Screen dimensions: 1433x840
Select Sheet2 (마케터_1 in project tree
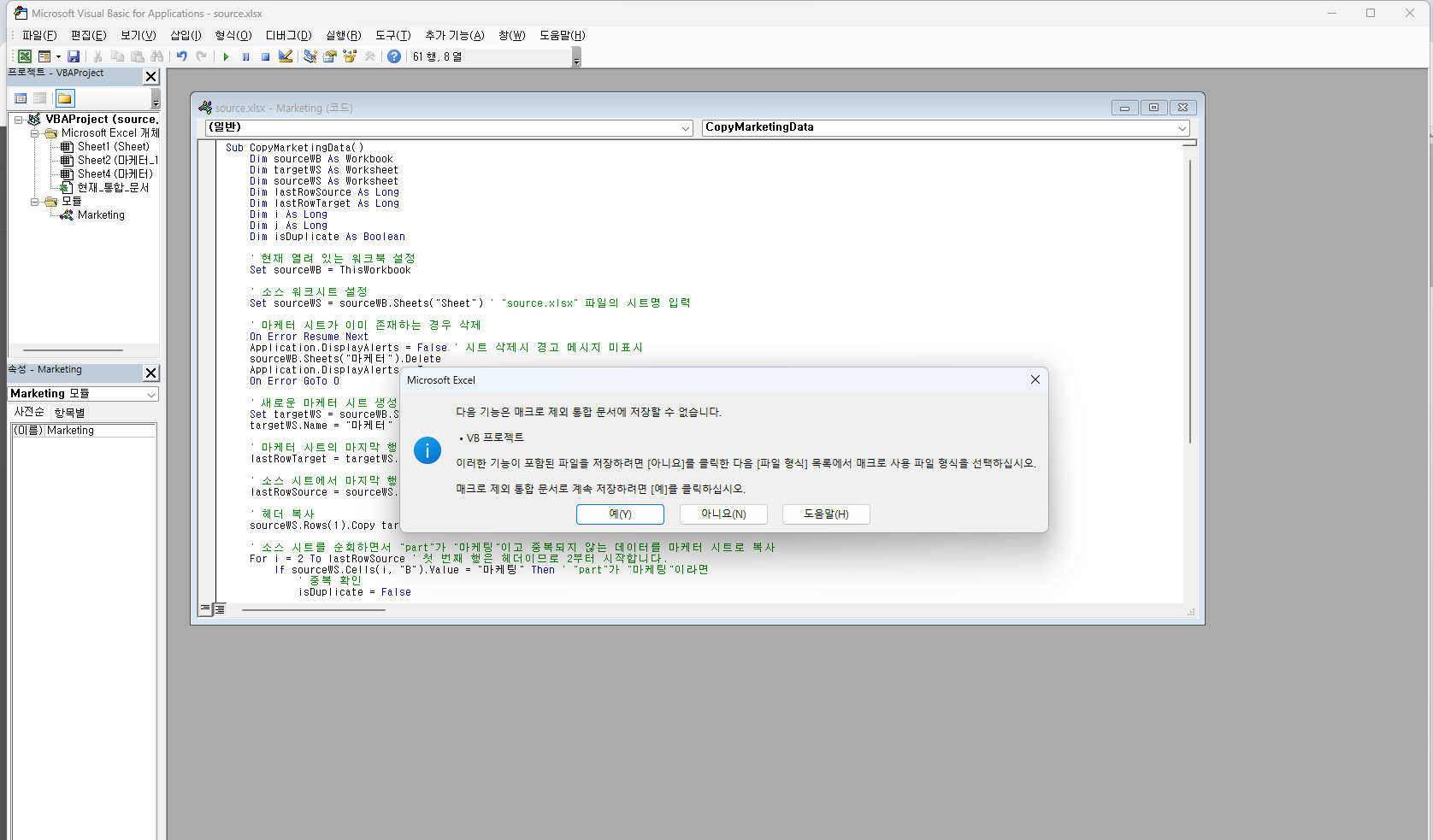click(x=117, y=161)
